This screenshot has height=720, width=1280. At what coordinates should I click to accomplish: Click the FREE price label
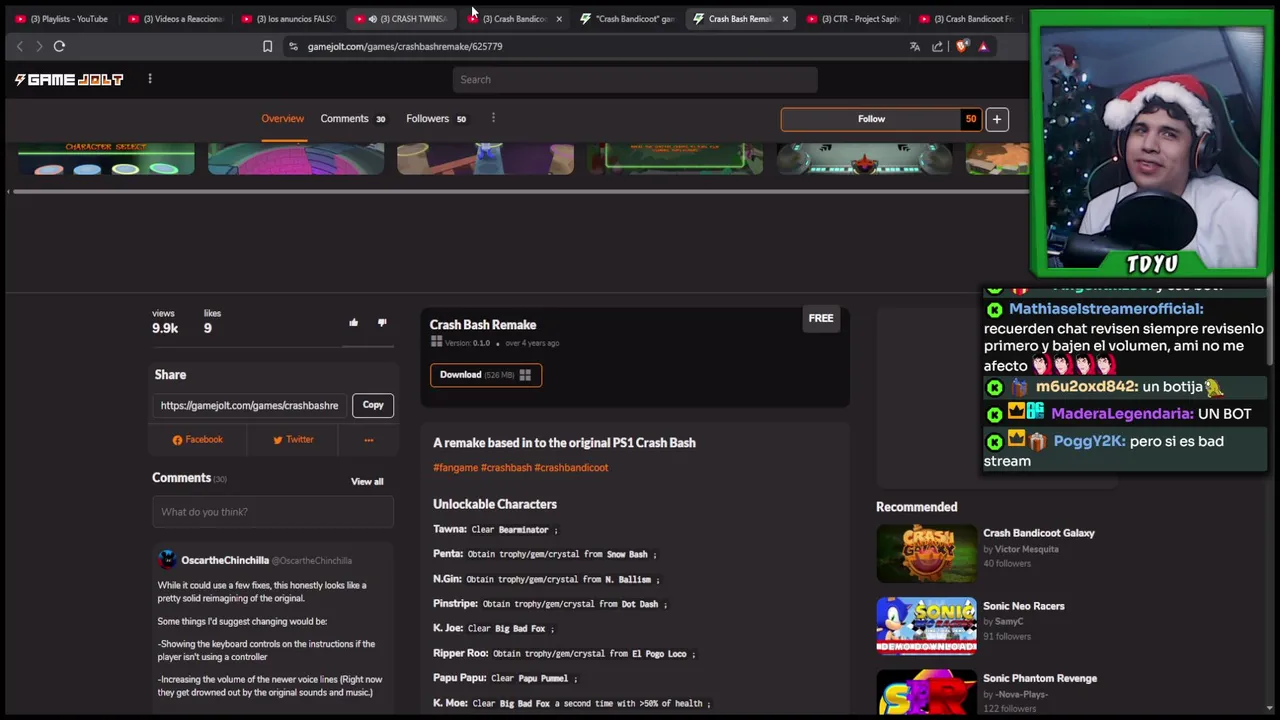(821, 318)
